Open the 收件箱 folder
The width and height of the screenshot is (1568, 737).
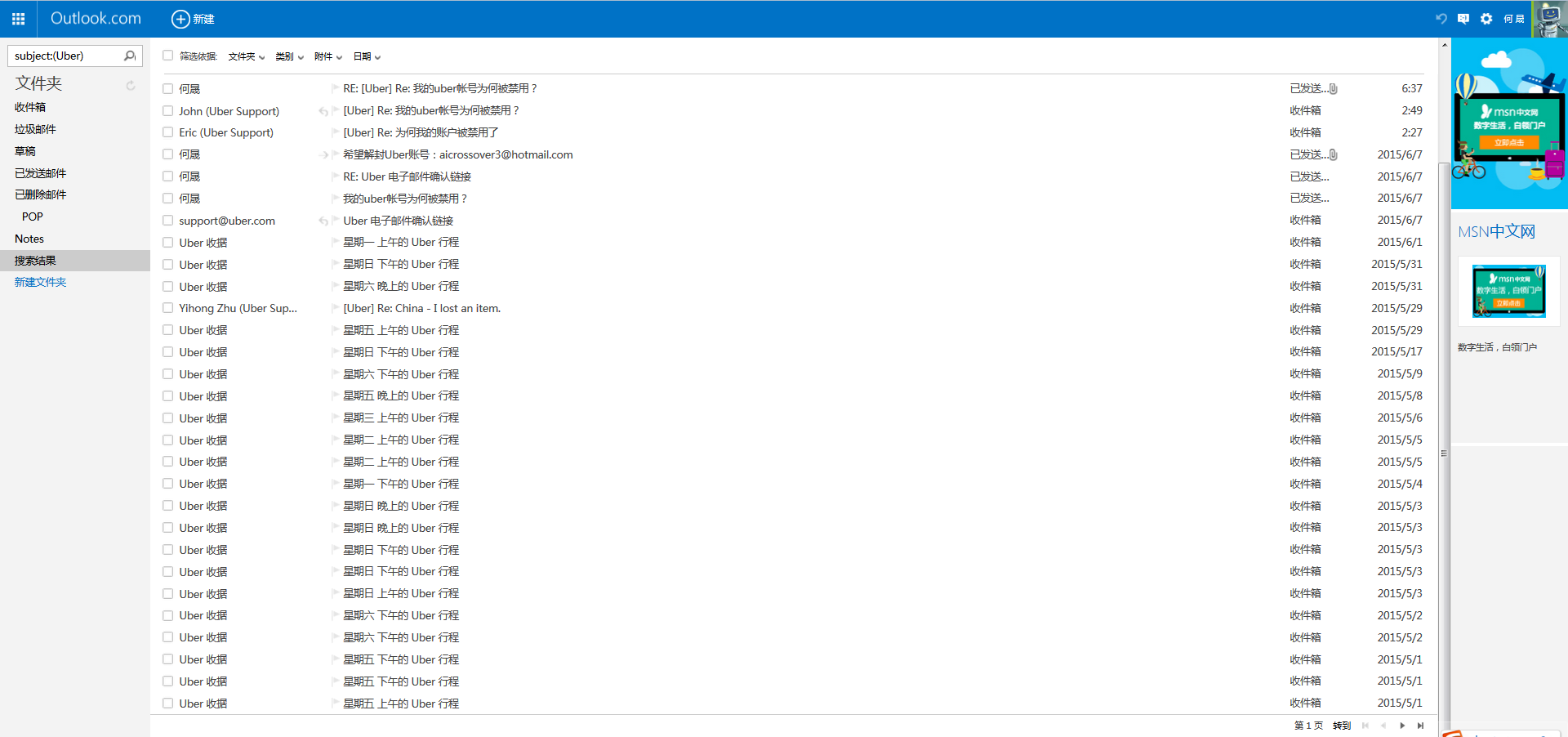(x=30, y=107)
